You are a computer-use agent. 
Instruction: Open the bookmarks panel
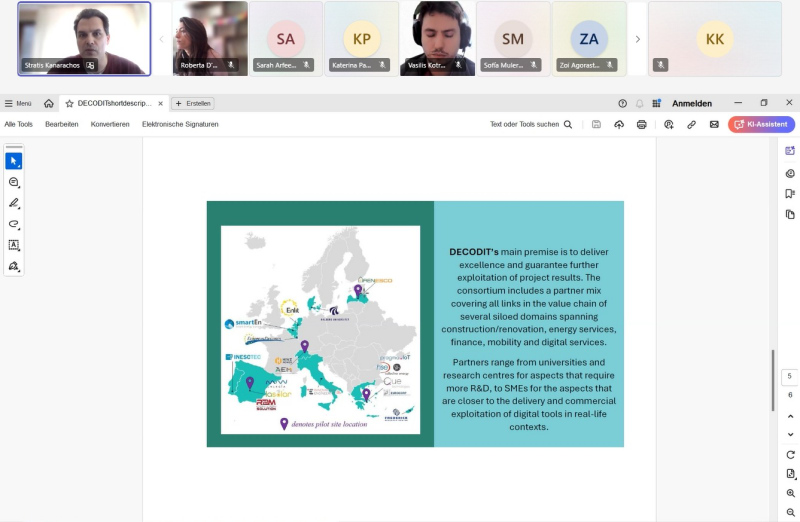(x=790, y=194)
